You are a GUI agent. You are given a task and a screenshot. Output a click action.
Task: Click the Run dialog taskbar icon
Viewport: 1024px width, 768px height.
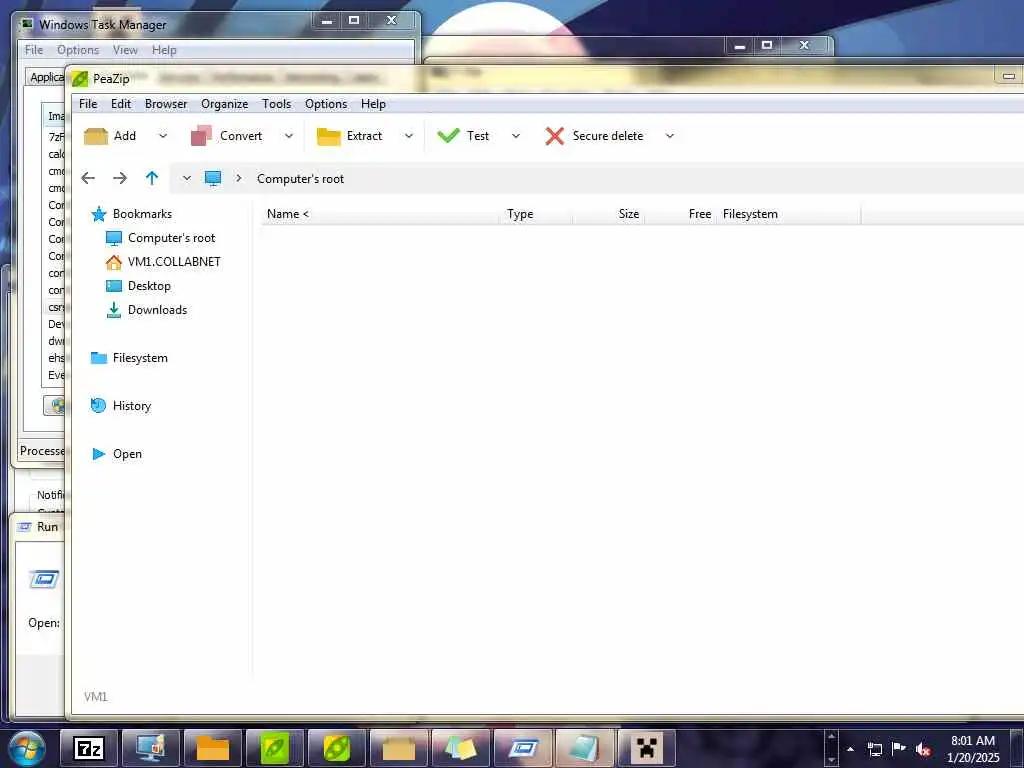click(x=522, y=748)
